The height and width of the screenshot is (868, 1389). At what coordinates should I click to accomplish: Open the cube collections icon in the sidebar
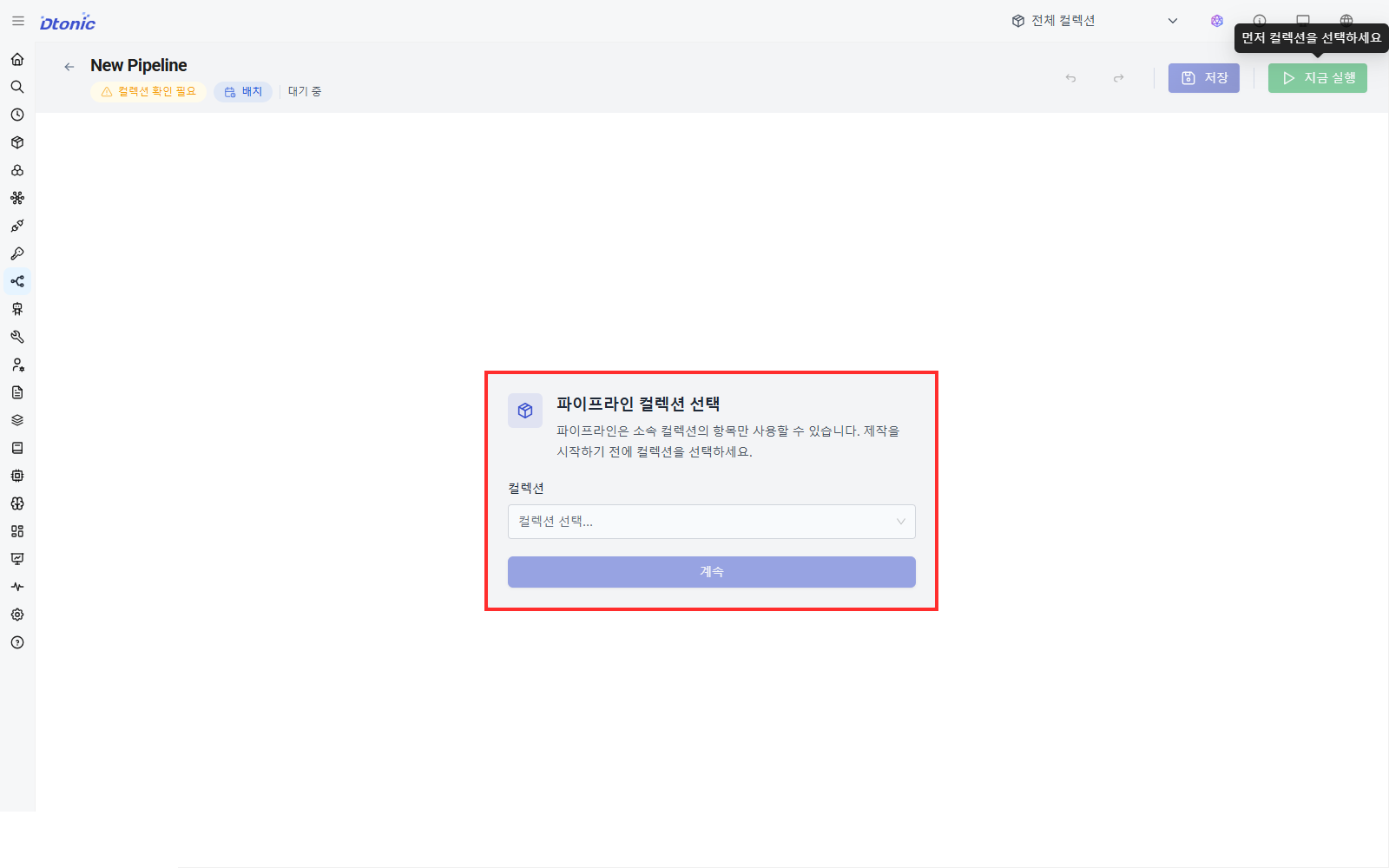coord(17,142)
